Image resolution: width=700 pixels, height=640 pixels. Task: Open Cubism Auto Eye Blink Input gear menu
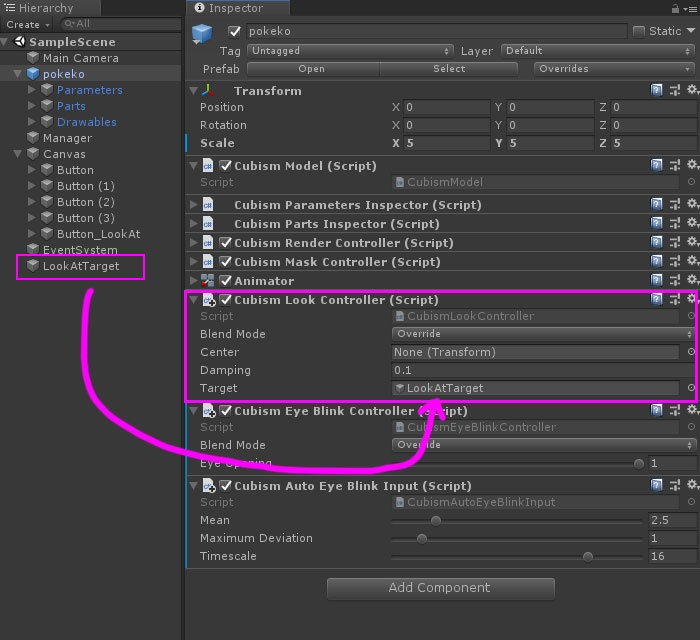[692, 485]
